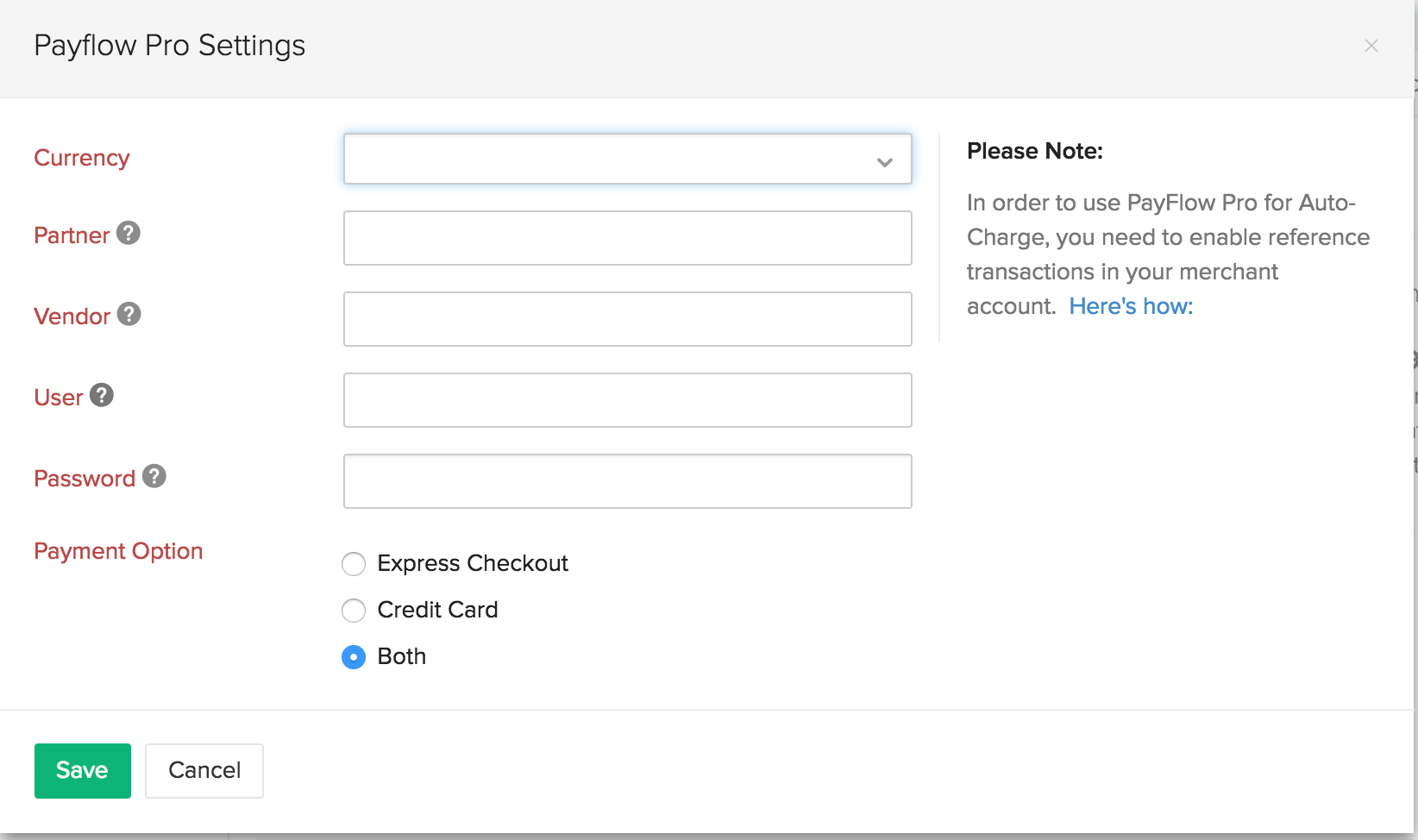Click inside the Password input field
Image resolution: width=1418 pixels, height=840 pixels.
(x=627, y=480)
